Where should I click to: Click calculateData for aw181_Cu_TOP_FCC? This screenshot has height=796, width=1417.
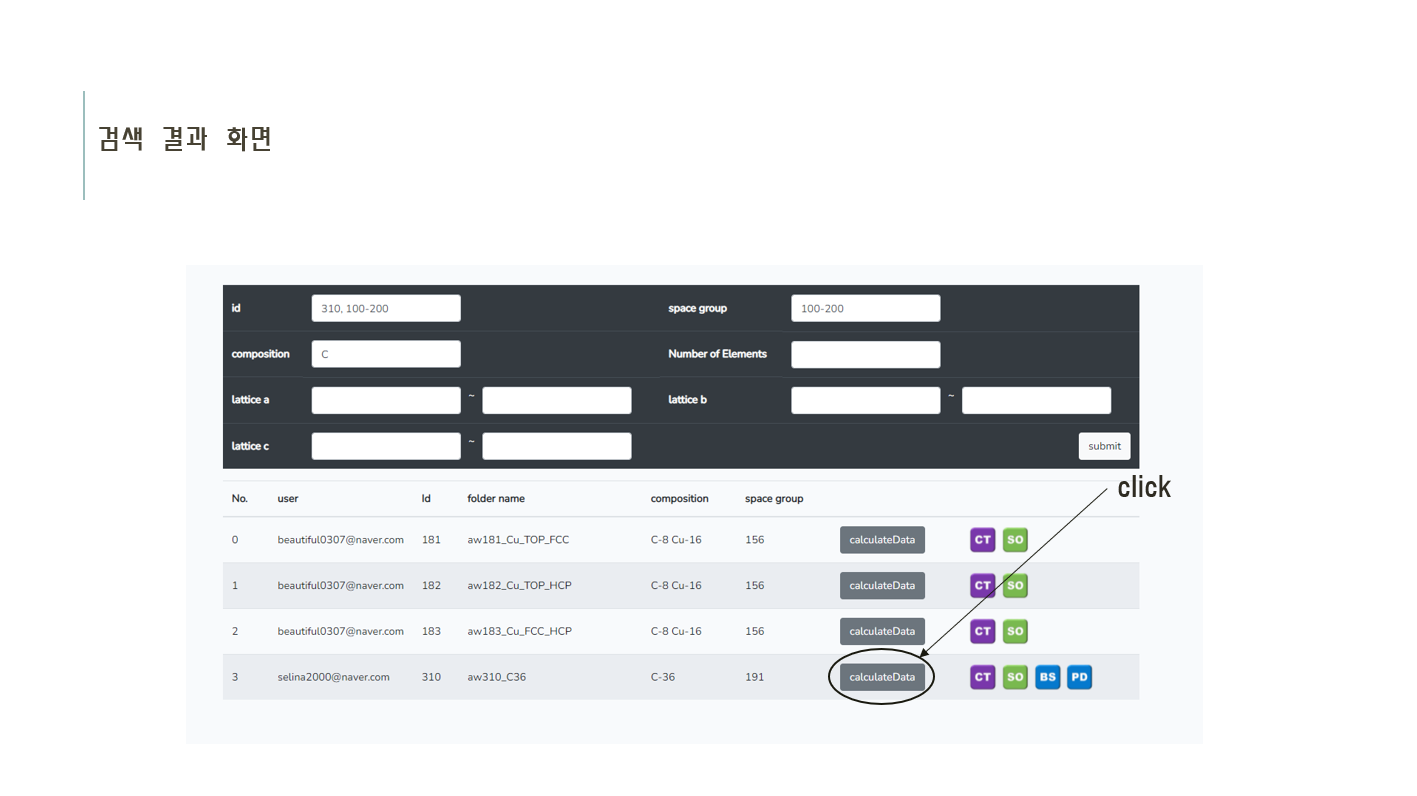pyautogui.click(x=882, y=540)
